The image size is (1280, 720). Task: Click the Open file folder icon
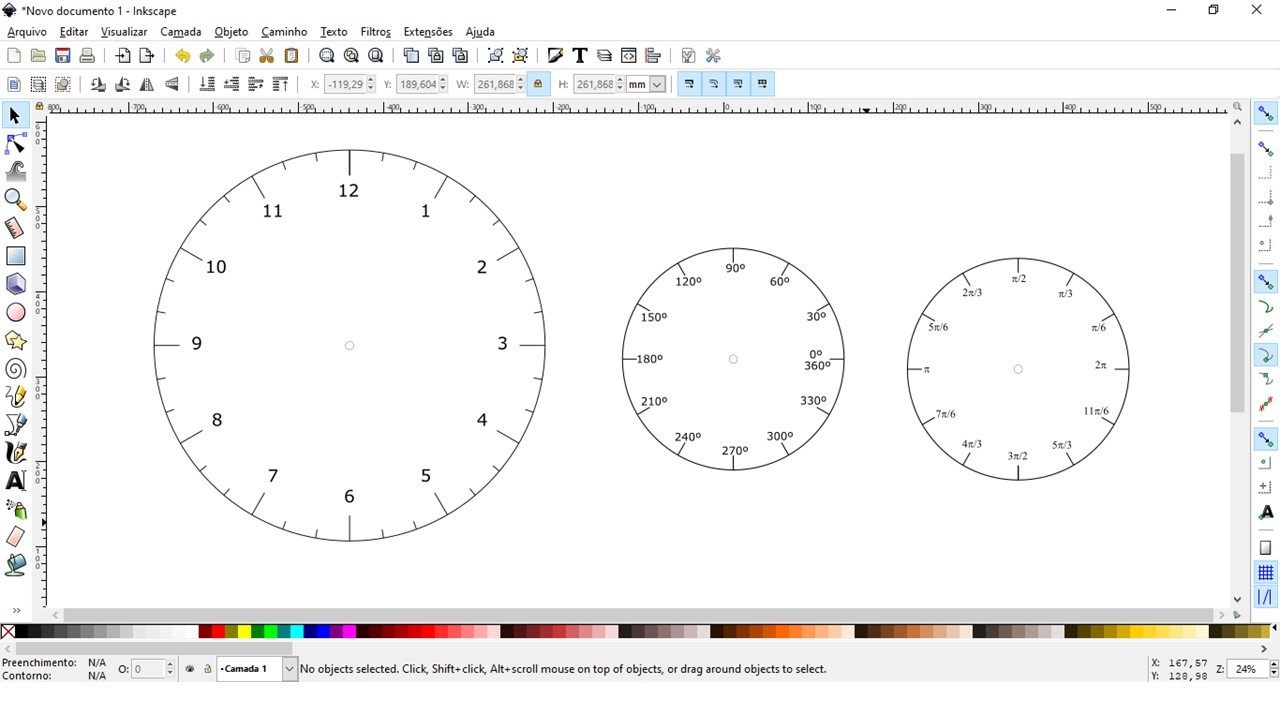click(x=38, y=56)
